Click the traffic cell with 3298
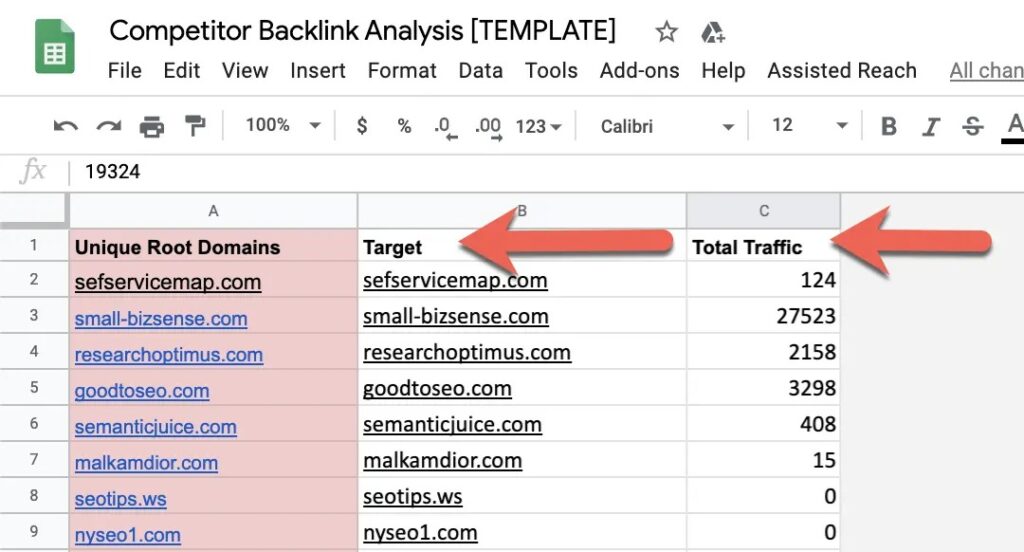This screenshot has height=552, width=1024. pyautogui.click(x=763, y=388)
